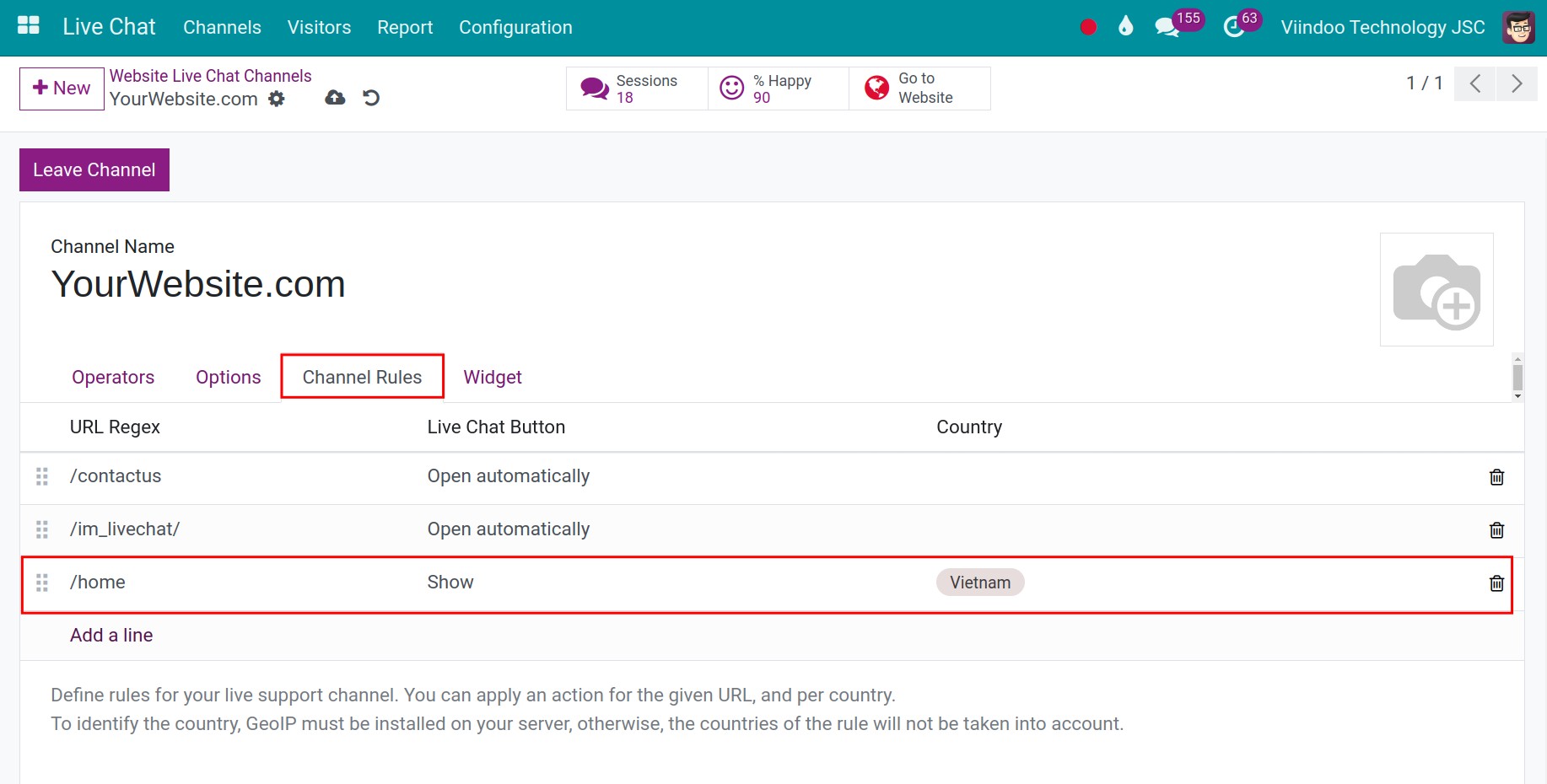The image size is (1547, 784).
Task: Switch to the Operators tab
Action: 113,377
